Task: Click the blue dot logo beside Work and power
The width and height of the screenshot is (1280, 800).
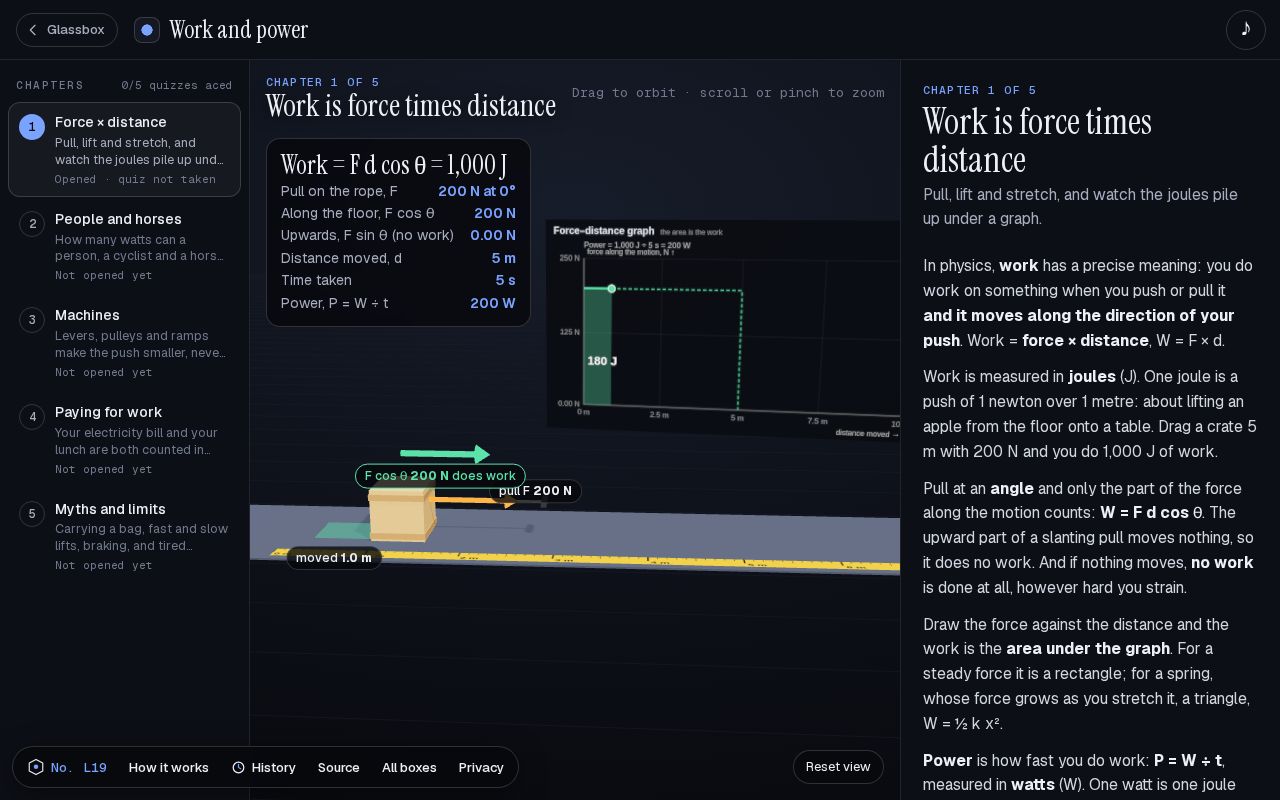Action: [x=147, y=30]
